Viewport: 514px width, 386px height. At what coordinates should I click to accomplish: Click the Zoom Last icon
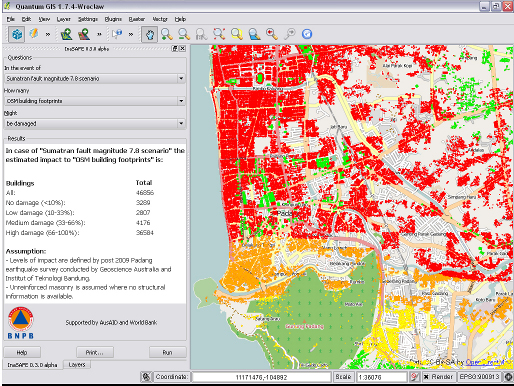[272, 34]
